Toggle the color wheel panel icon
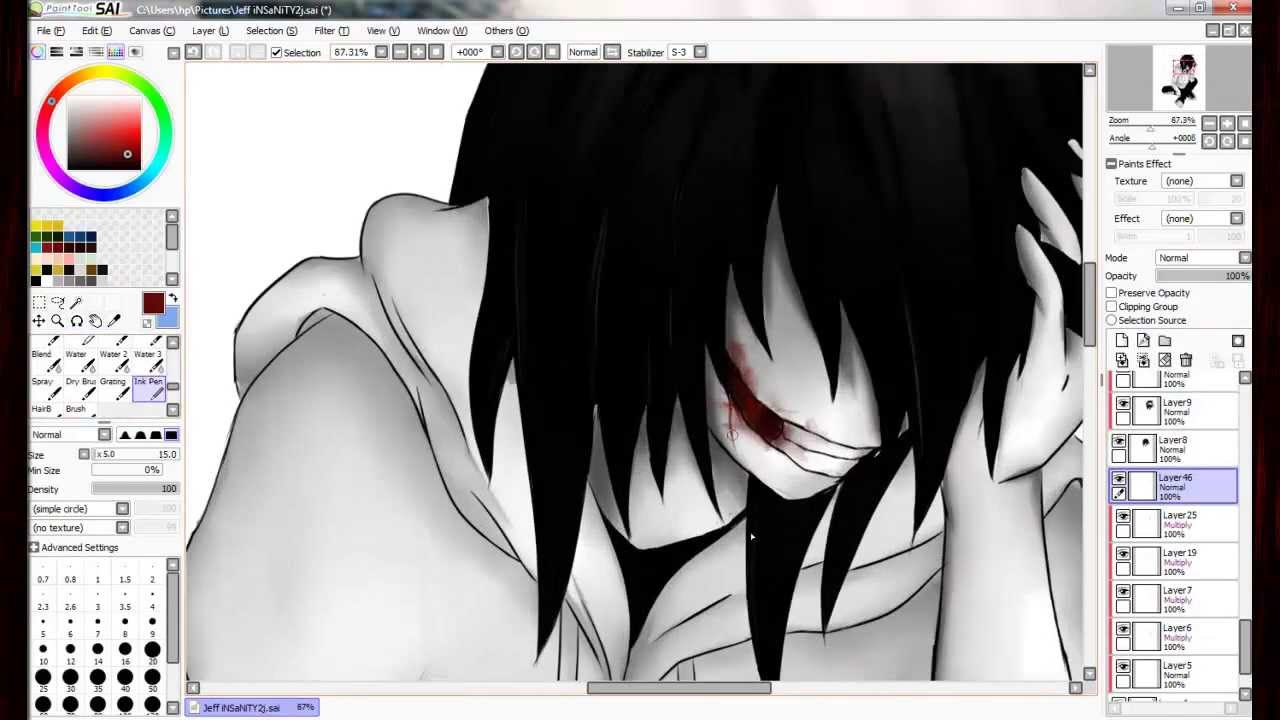Image resolution: width=1280 pixels, height=720 pixels. [38, 52]
